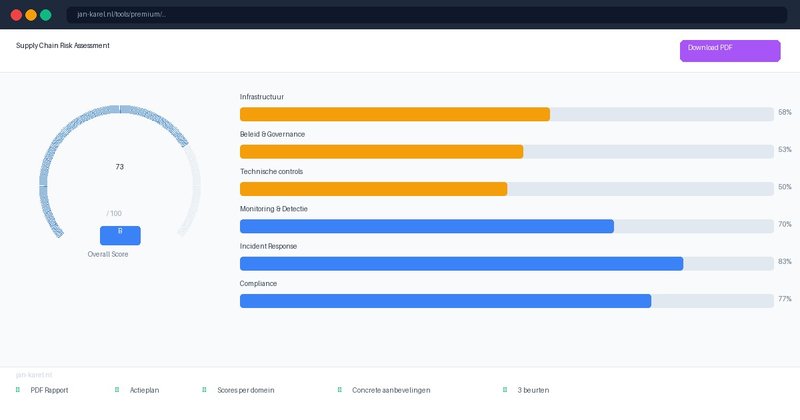
Task: Click the Infrastructuur orange progress bar
Action: pos(395,114)
